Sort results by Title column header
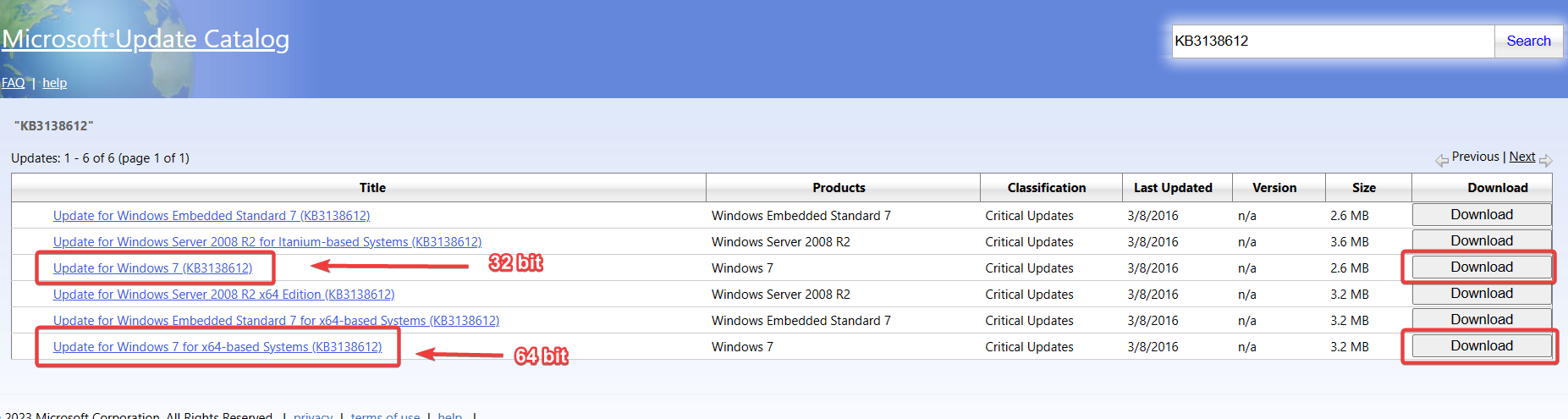The image size is (1568, 419). pos(372,188)
